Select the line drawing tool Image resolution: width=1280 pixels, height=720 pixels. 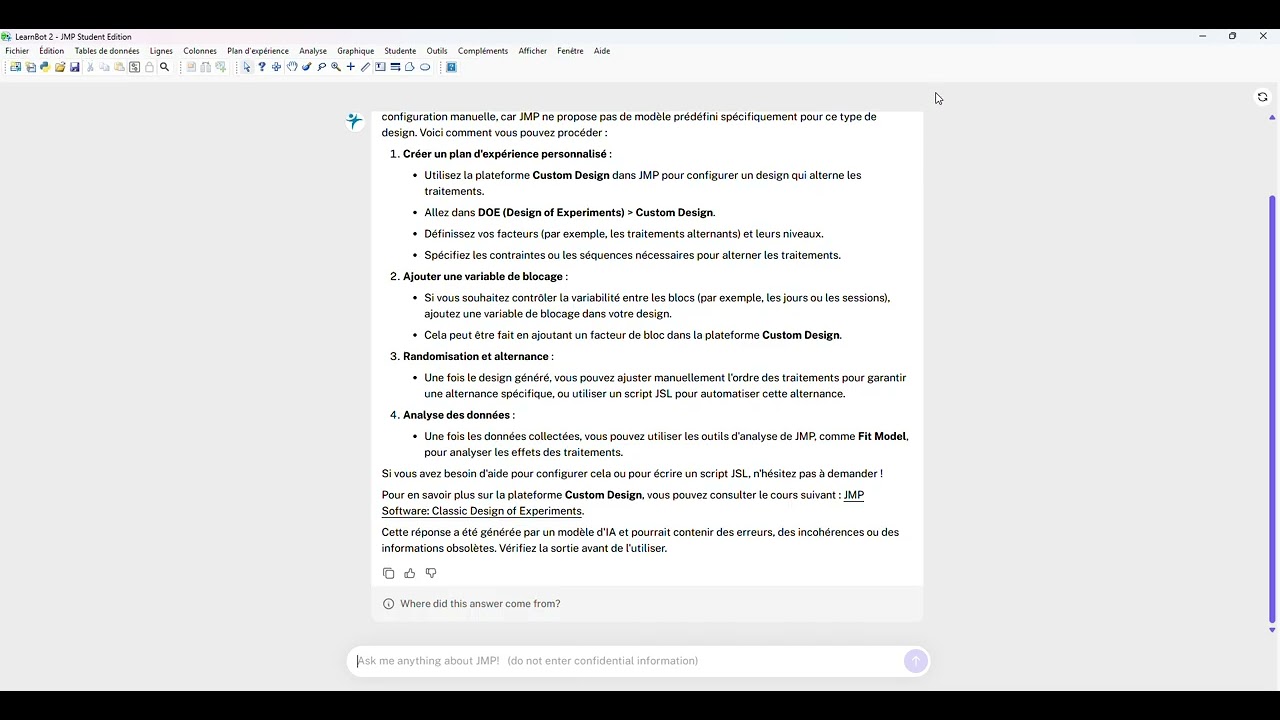coord(396,67)
